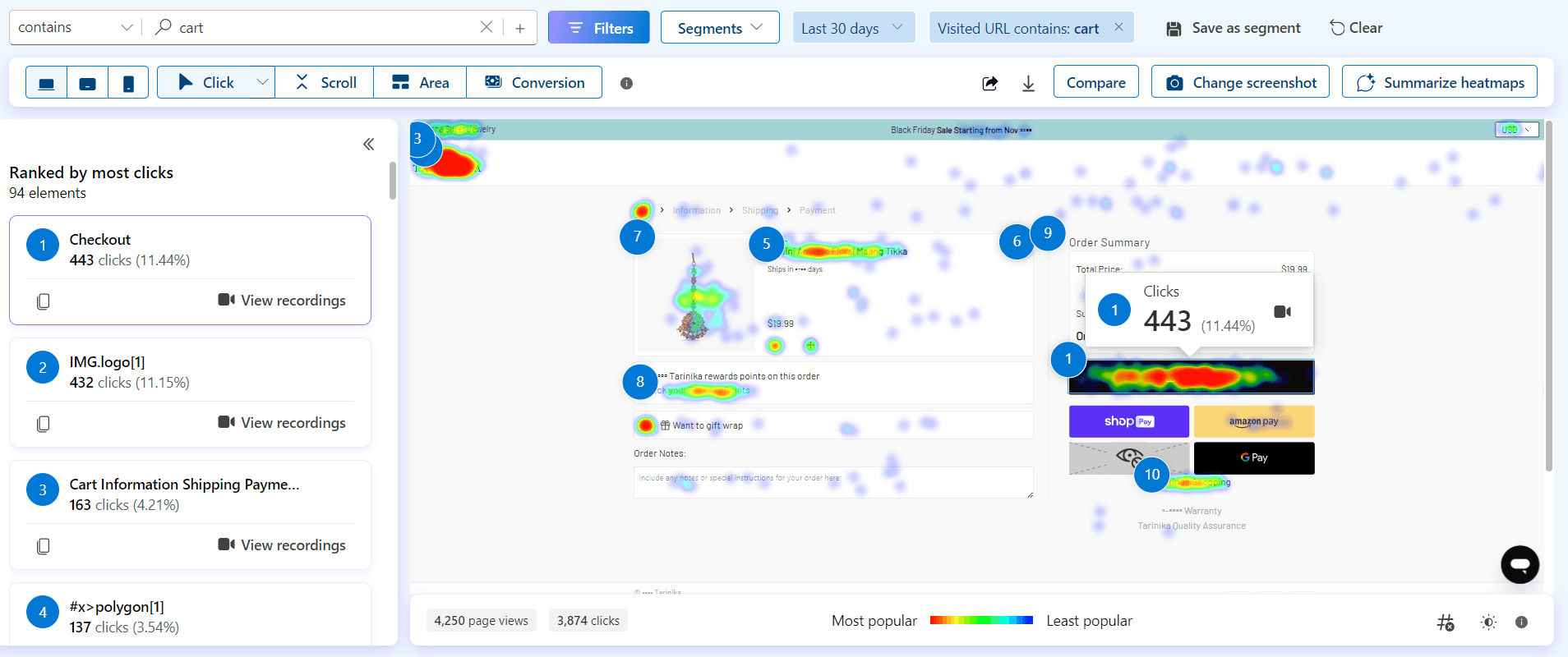View recordings for Checkout element

point(282,301)
